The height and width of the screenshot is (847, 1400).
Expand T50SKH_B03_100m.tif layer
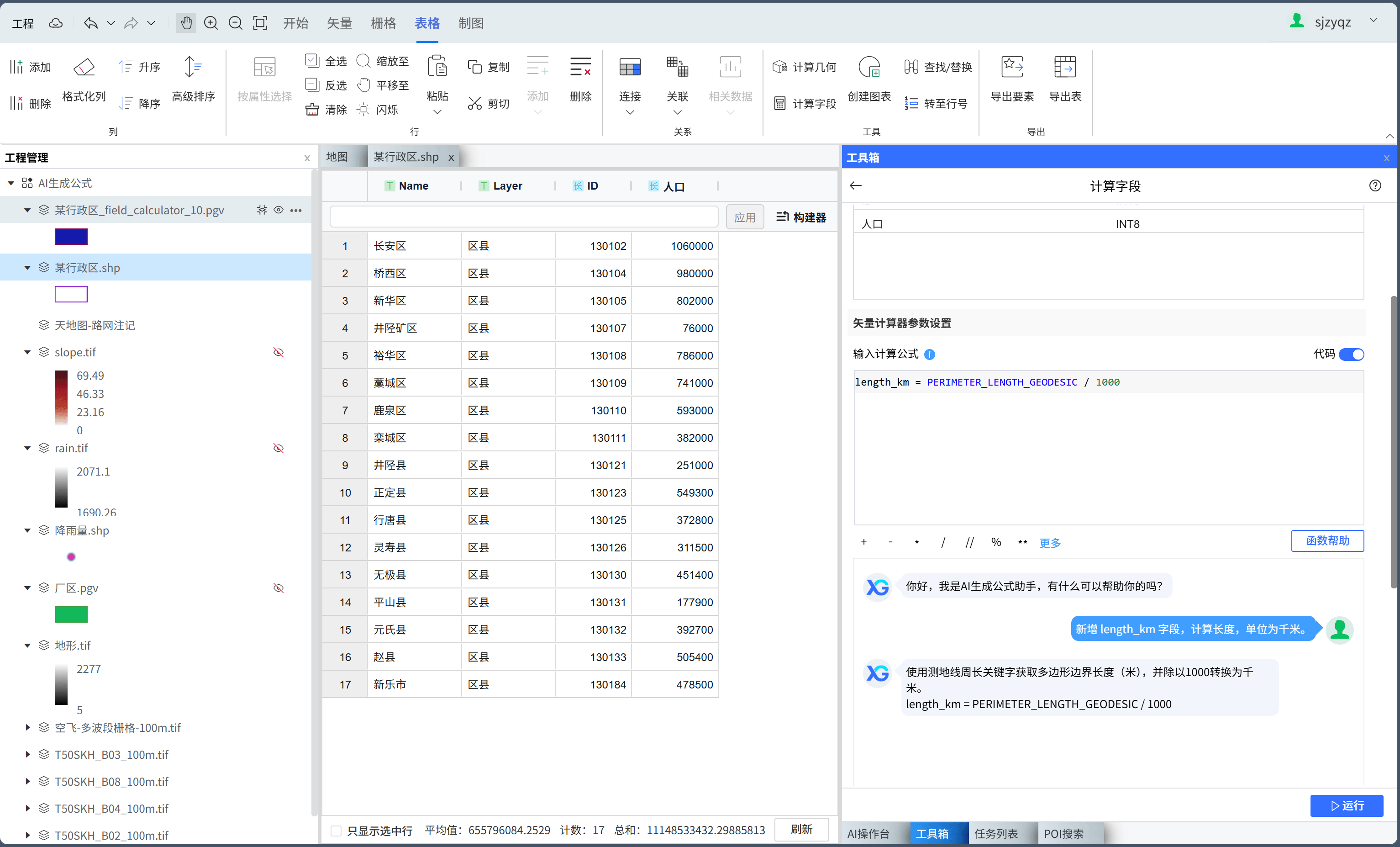27,754
